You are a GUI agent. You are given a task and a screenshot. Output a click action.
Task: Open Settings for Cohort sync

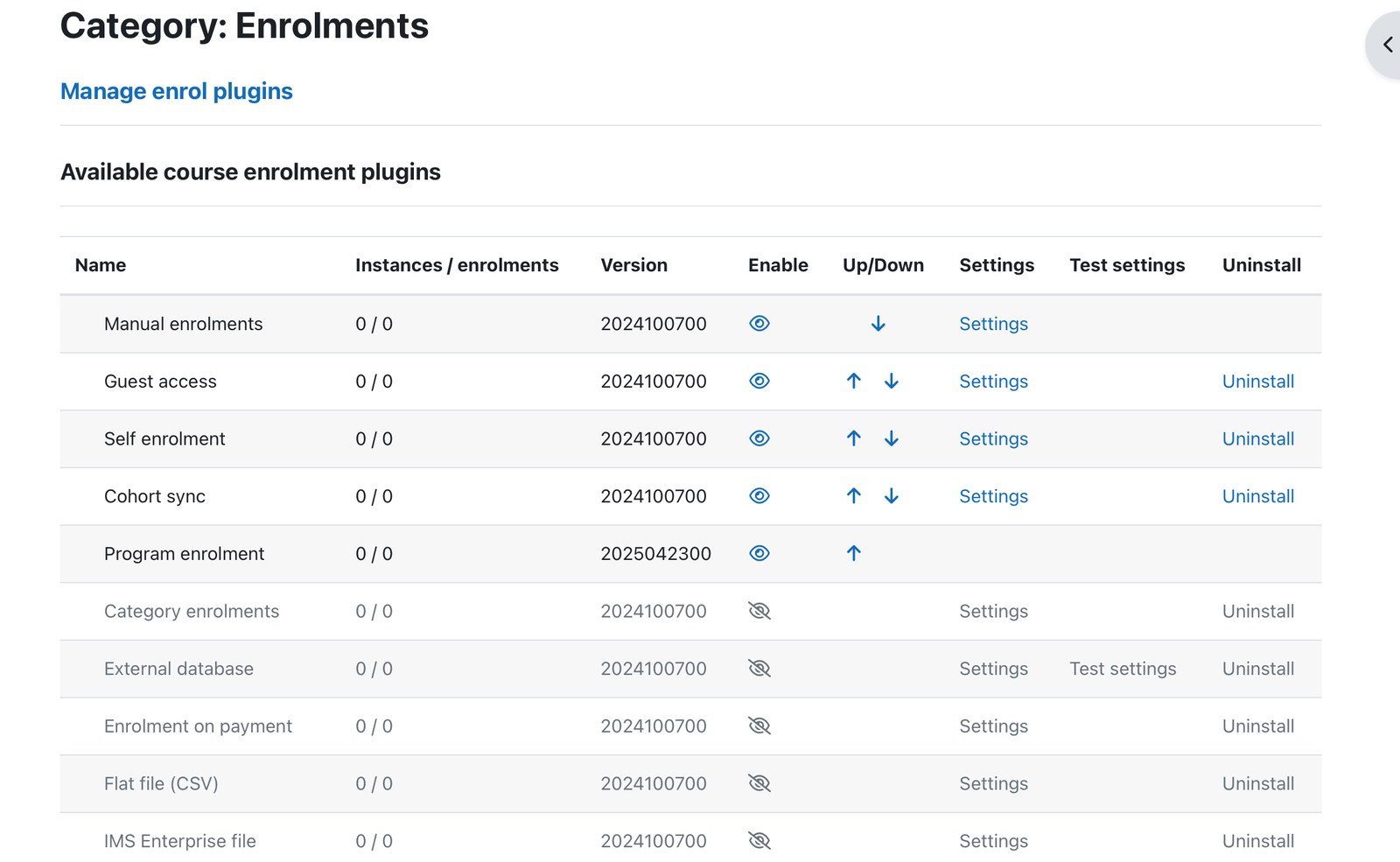tap(993, 496)
